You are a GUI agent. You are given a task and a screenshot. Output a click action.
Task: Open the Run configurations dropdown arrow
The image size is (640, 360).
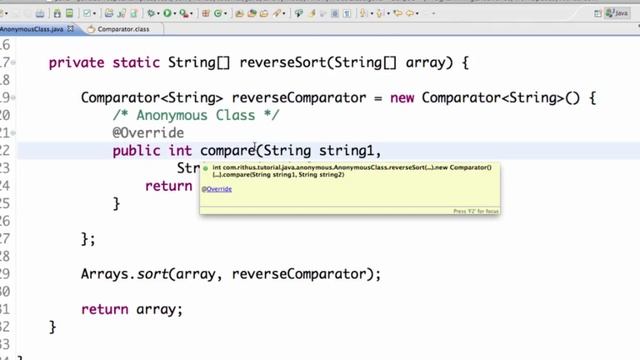[x=175, y=13]
